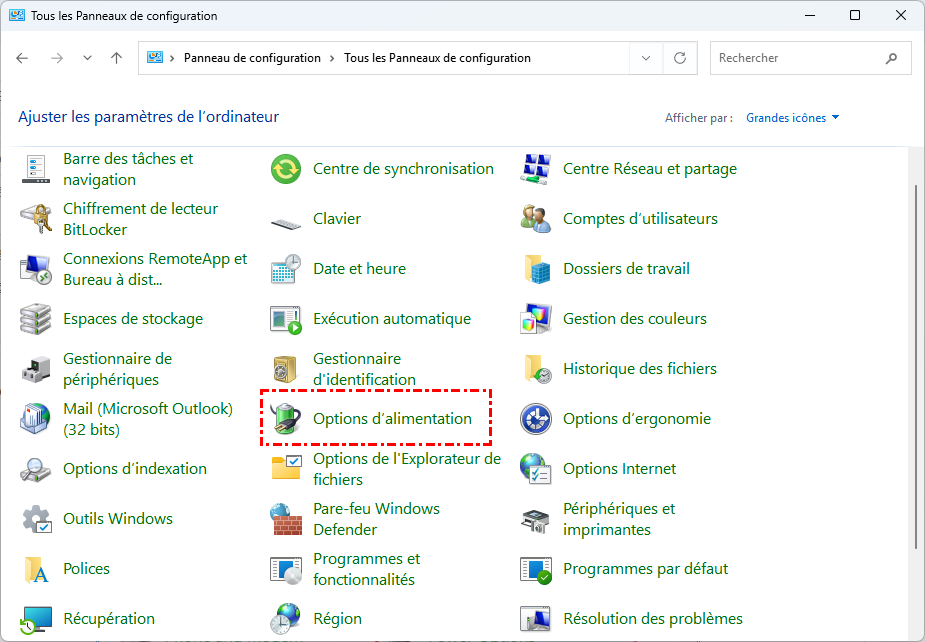Screen dimensions: 925x642
Task: Open the Date et heure icon
Action: click(x=286, y=269)
